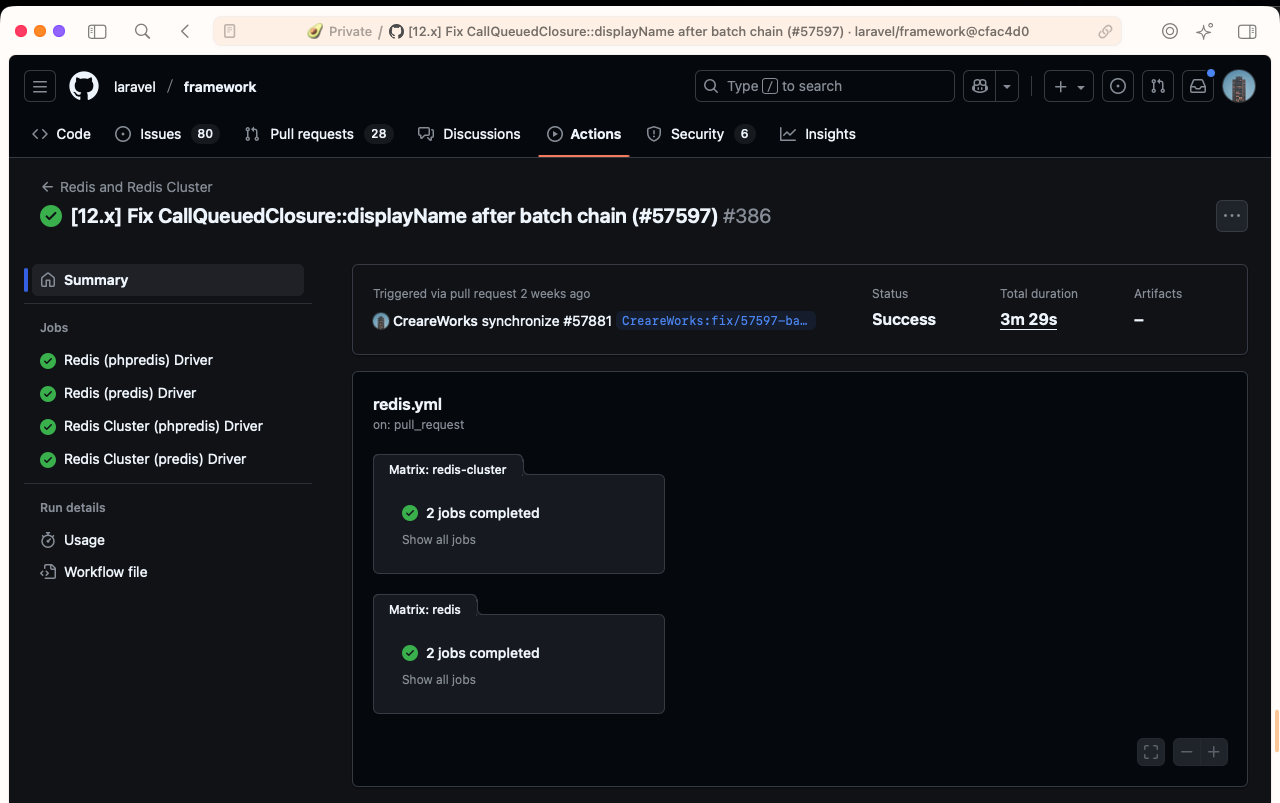The height and width of the screenshot is (803, 1280).
Task: Go back to Redis and Redis Cluster workflow
Action: click(x=126, y=187)
